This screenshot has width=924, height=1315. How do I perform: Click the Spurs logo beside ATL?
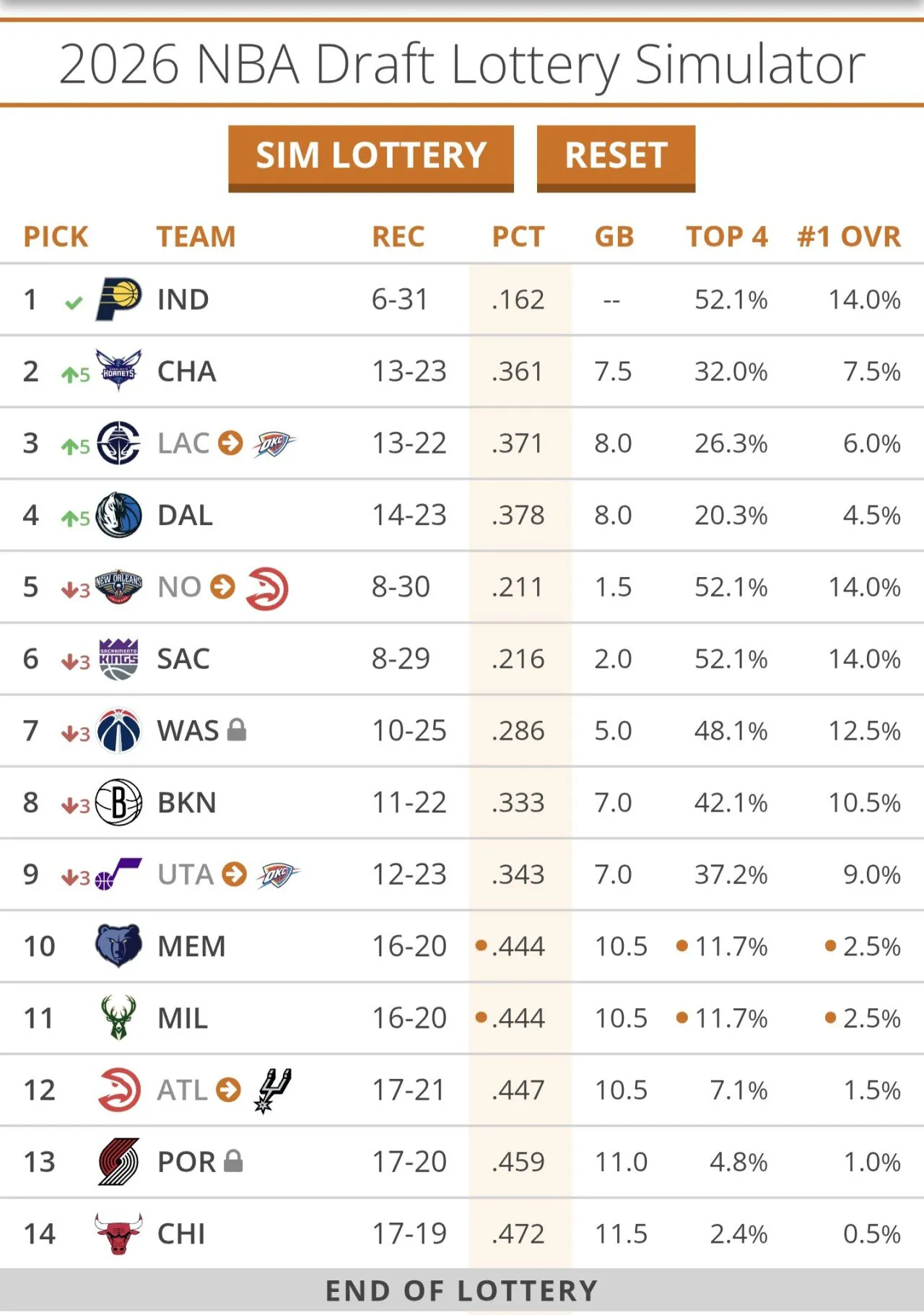point(273,1090)
